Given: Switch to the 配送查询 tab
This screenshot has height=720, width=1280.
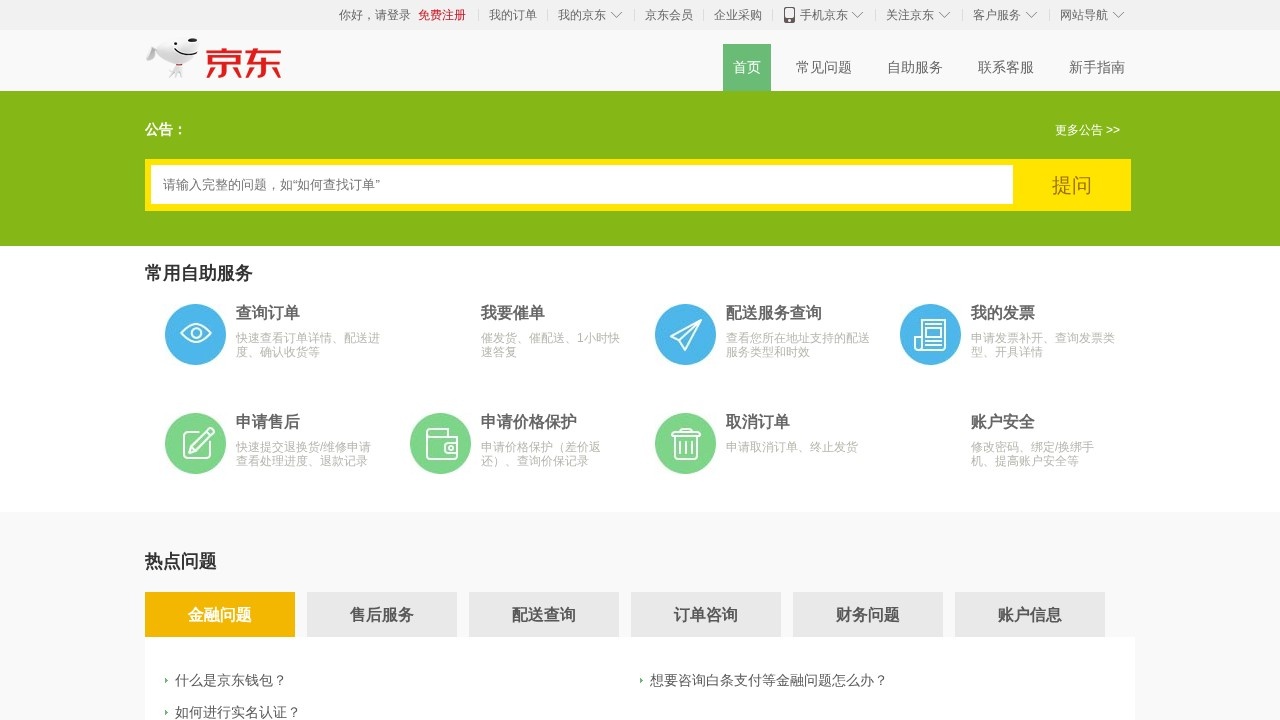Looking at the screenshot, I should 544,614.
